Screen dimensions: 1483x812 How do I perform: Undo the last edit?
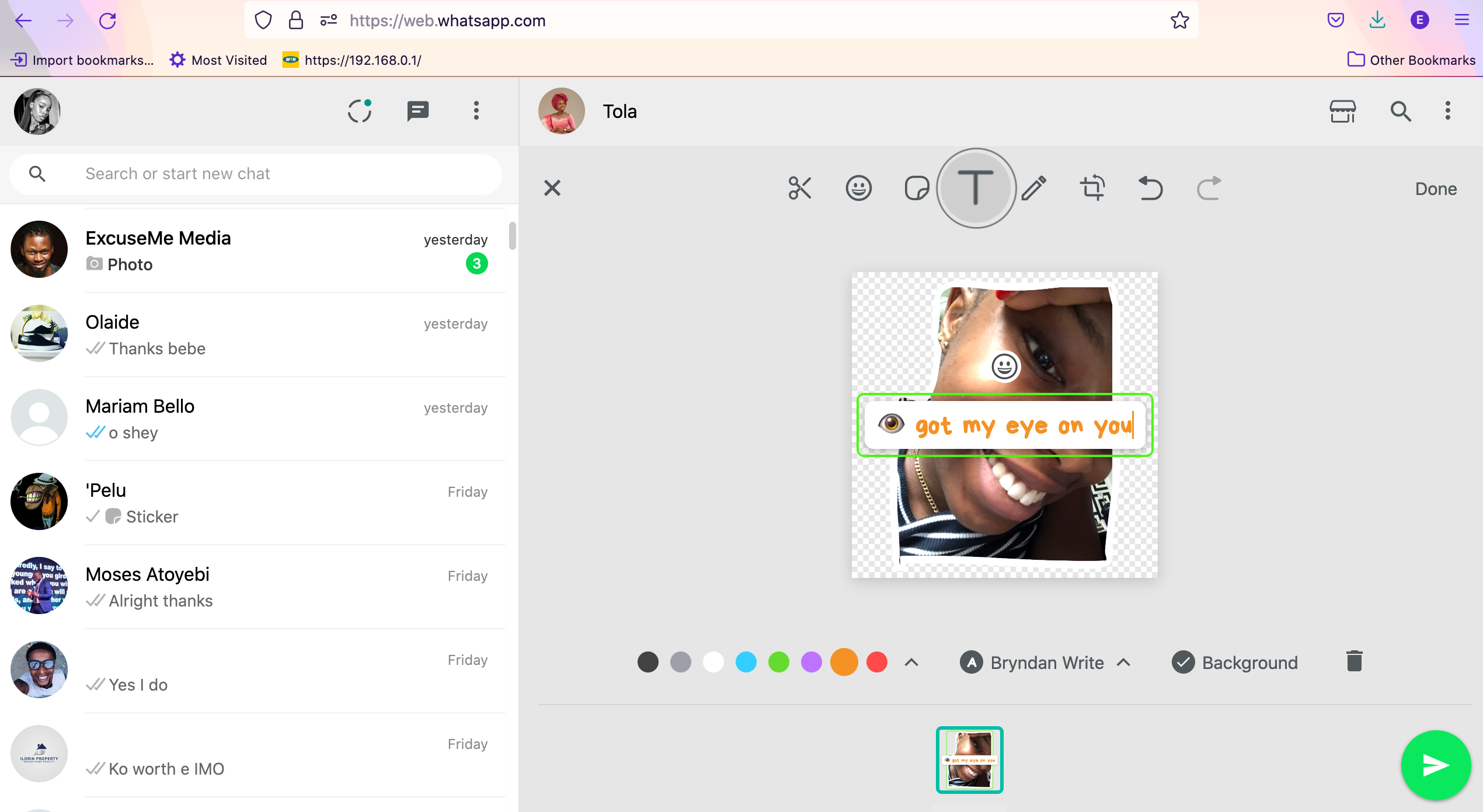1150,188
